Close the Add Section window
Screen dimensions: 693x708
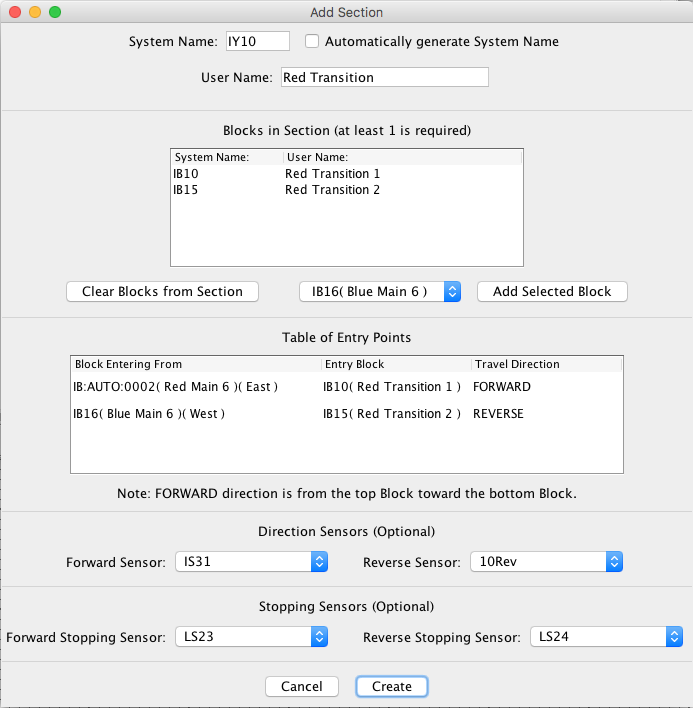(x=14, y=12)
